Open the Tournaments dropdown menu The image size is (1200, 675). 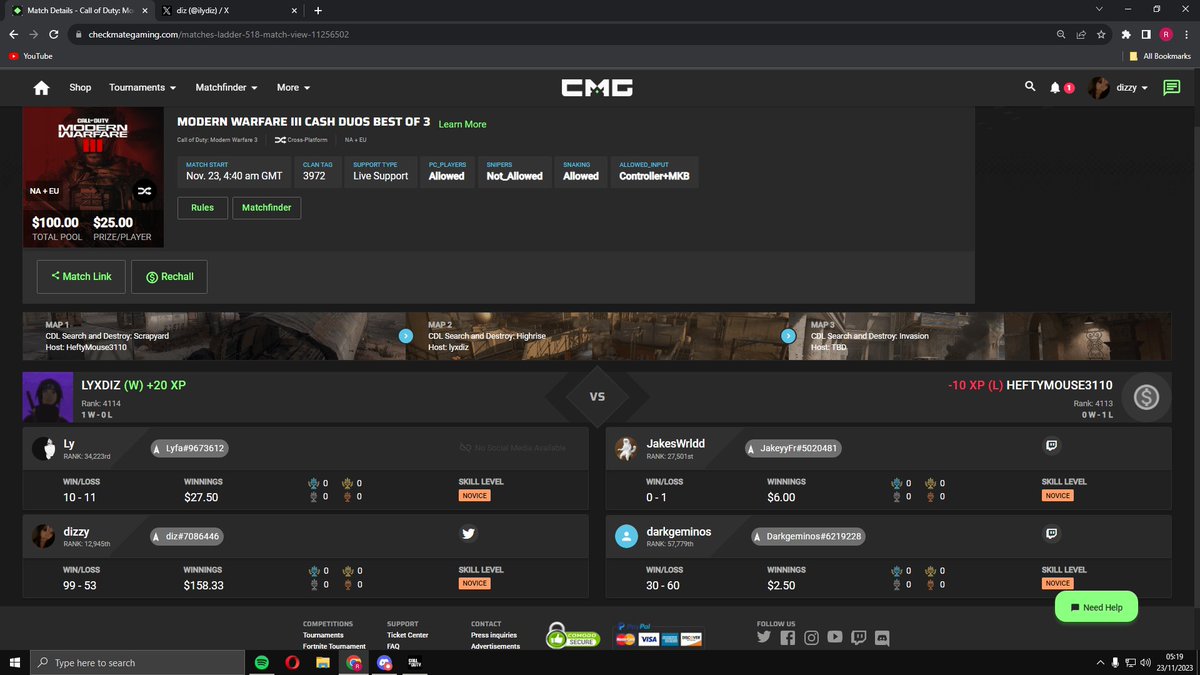coord(143,88)
